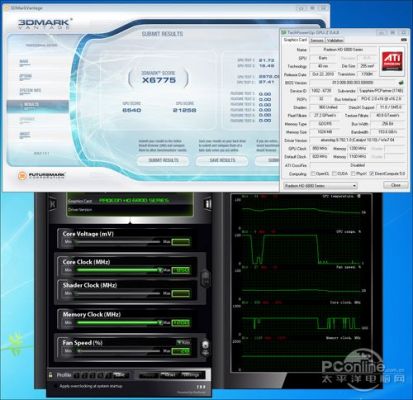Click Close in the GPU-Z window
Viewport: 413px width, 400px height.
(x=395, y=185)
